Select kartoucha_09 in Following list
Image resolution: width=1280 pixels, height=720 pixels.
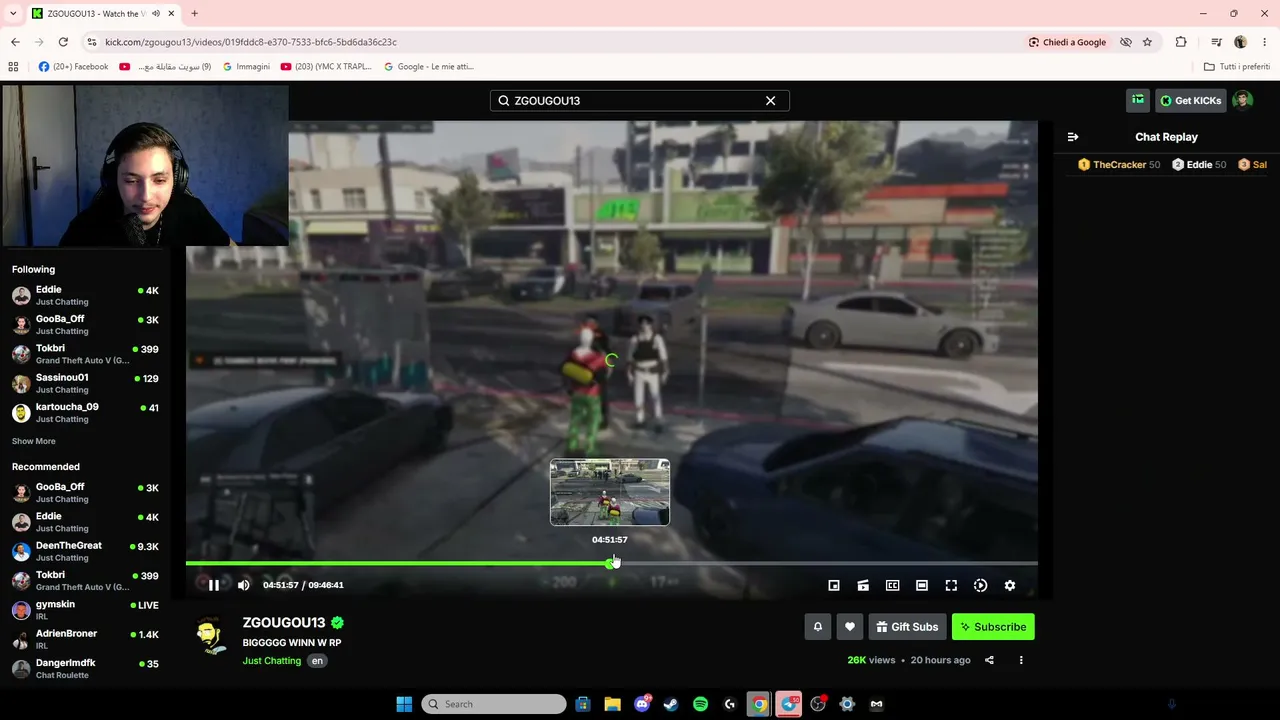point(85,412)
